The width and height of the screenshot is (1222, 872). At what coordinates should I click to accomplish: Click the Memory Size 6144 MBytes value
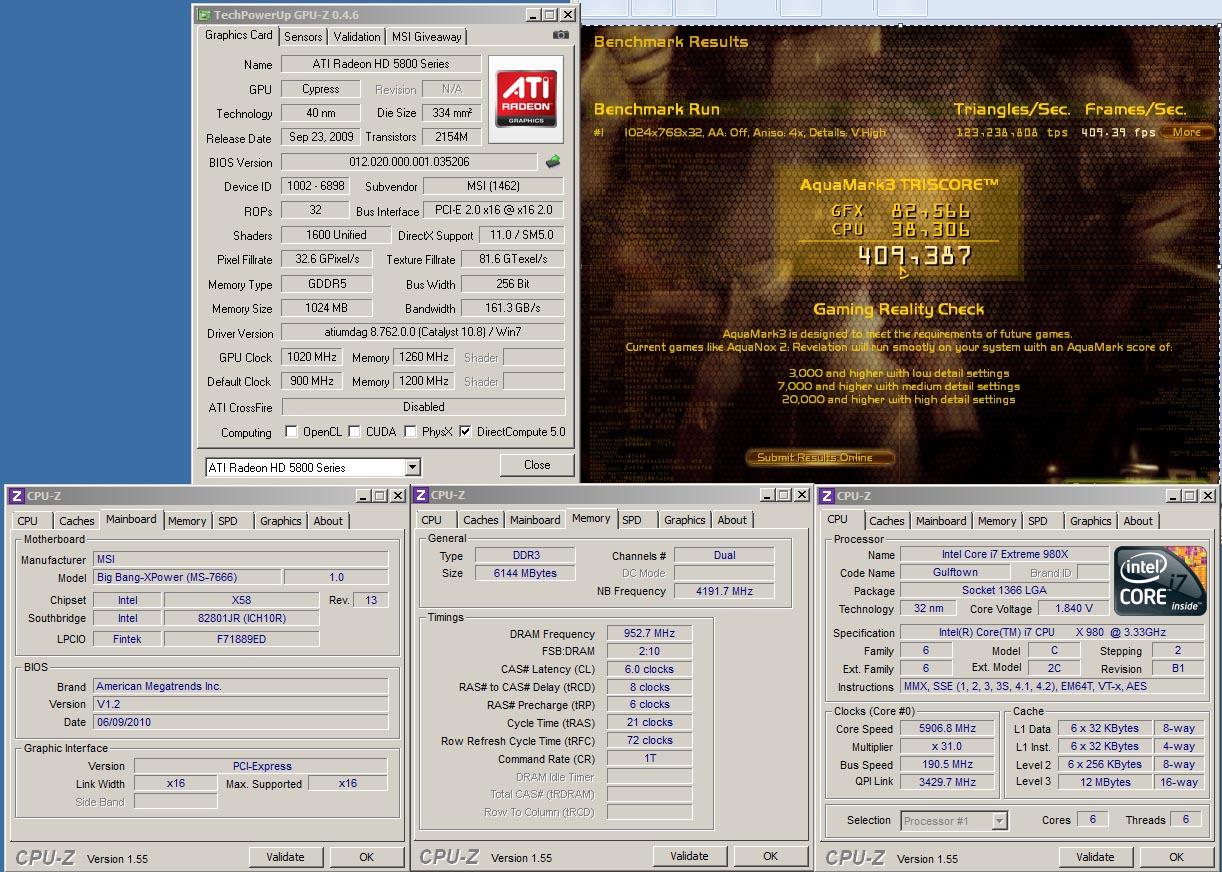pyautogui.click(x=525, y=574)
